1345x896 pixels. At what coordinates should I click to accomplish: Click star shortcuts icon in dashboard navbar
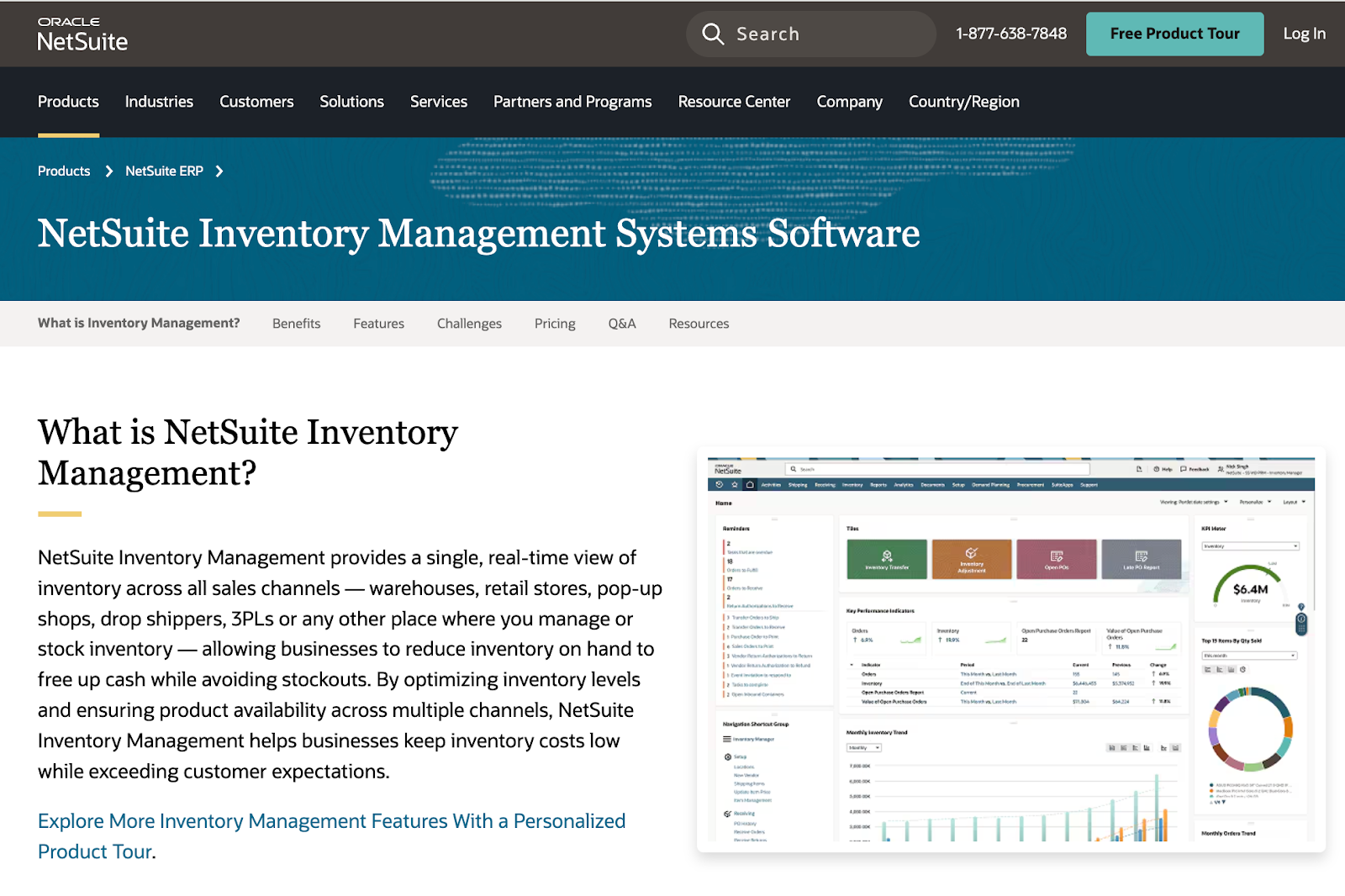[x=735, y=484]
